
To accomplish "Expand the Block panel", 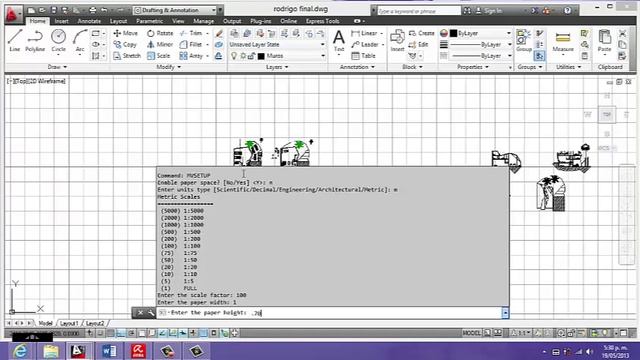I will pos(412,67).
